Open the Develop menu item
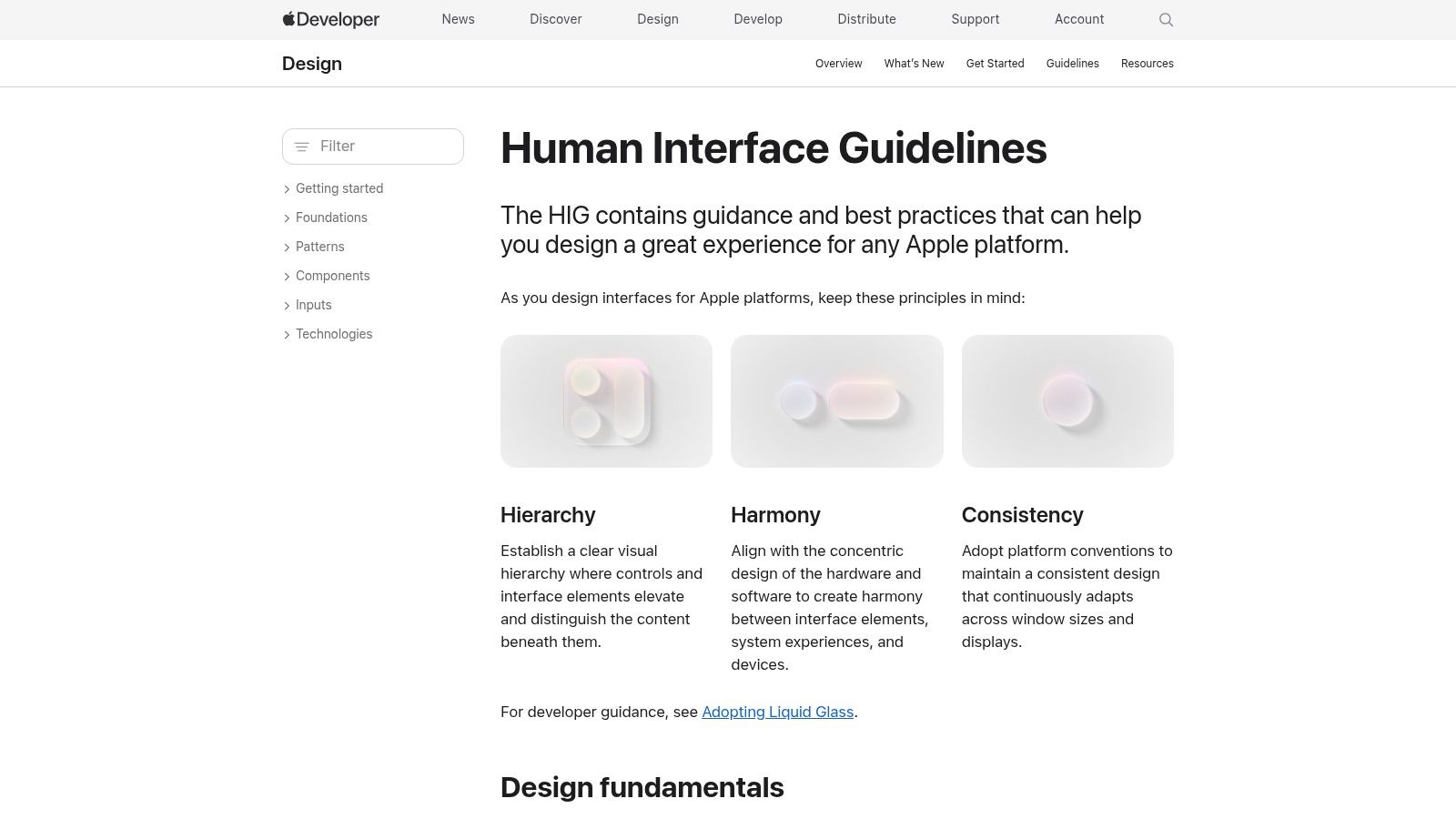 point(758,19)
